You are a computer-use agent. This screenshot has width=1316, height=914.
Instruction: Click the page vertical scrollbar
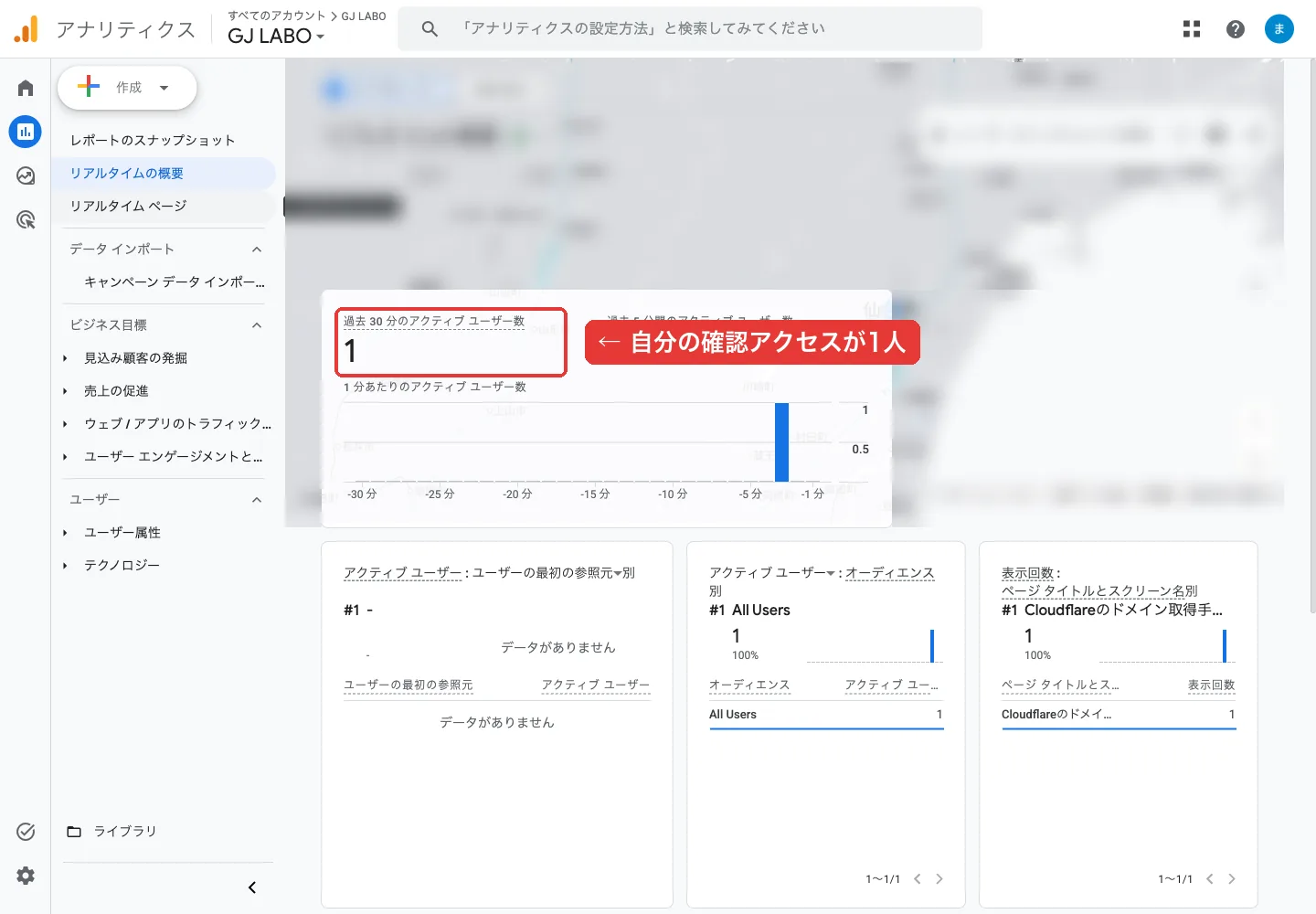(1312, 338)
